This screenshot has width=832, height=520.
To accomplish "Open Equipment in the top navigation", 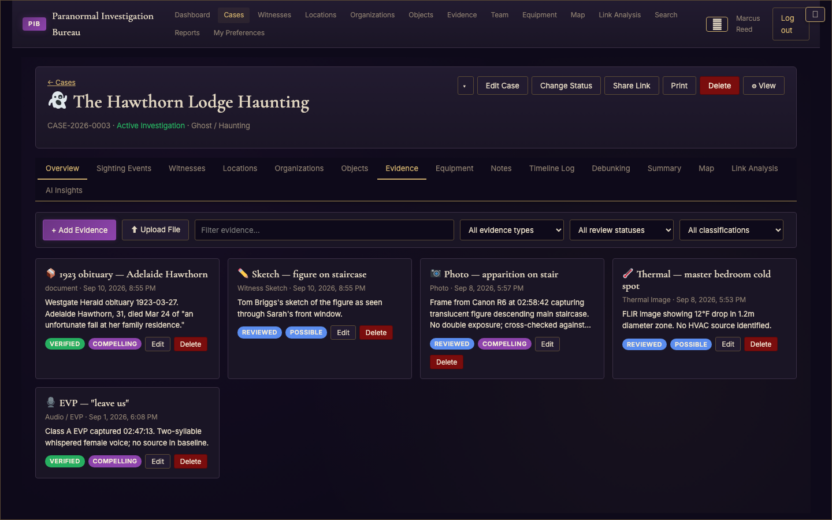I will click(x=539, y=15).
